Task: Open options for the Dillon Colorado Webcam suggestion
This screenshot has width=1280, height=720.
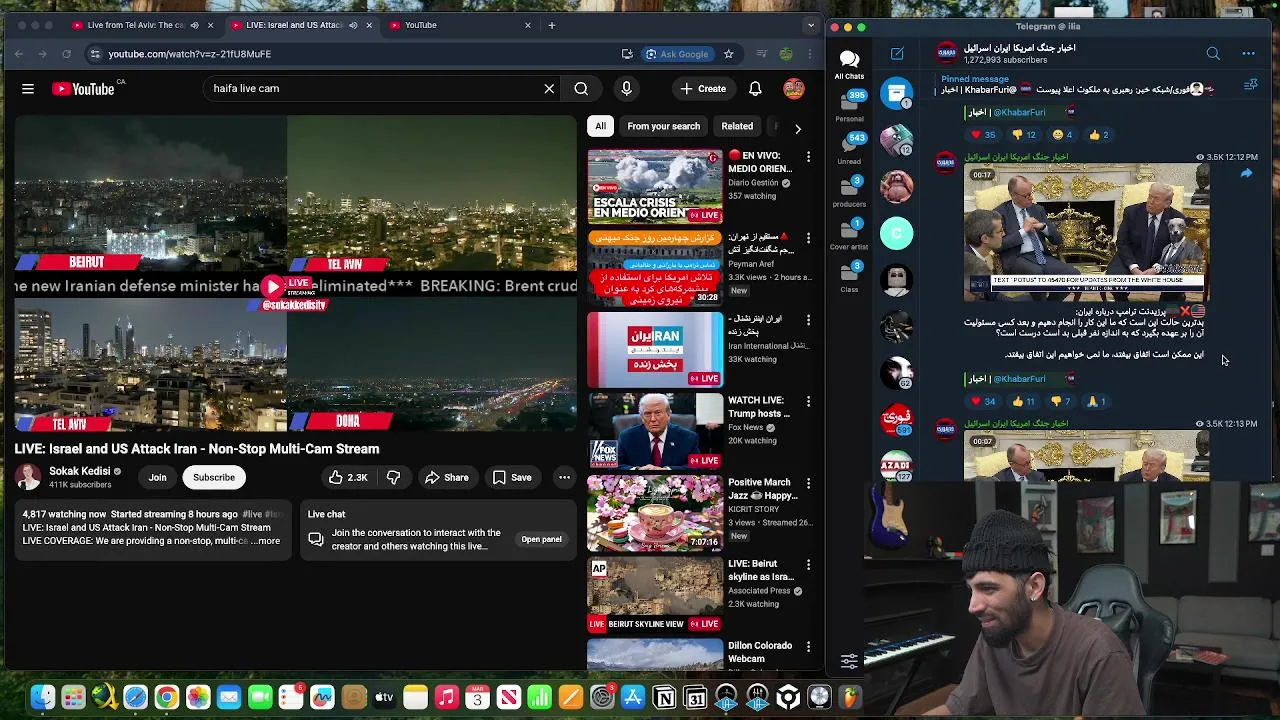Action: coord(808,646)
